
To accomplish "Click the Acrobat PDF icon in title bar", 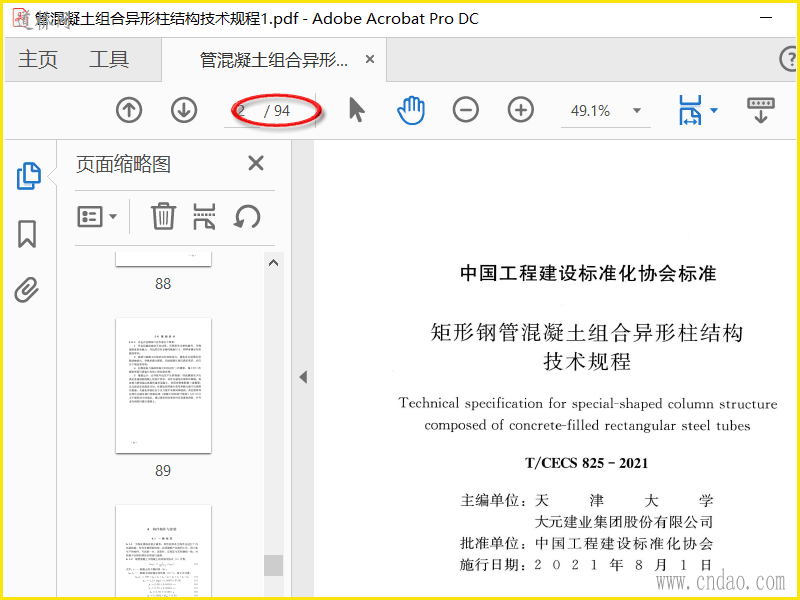I will pos(21,18).
